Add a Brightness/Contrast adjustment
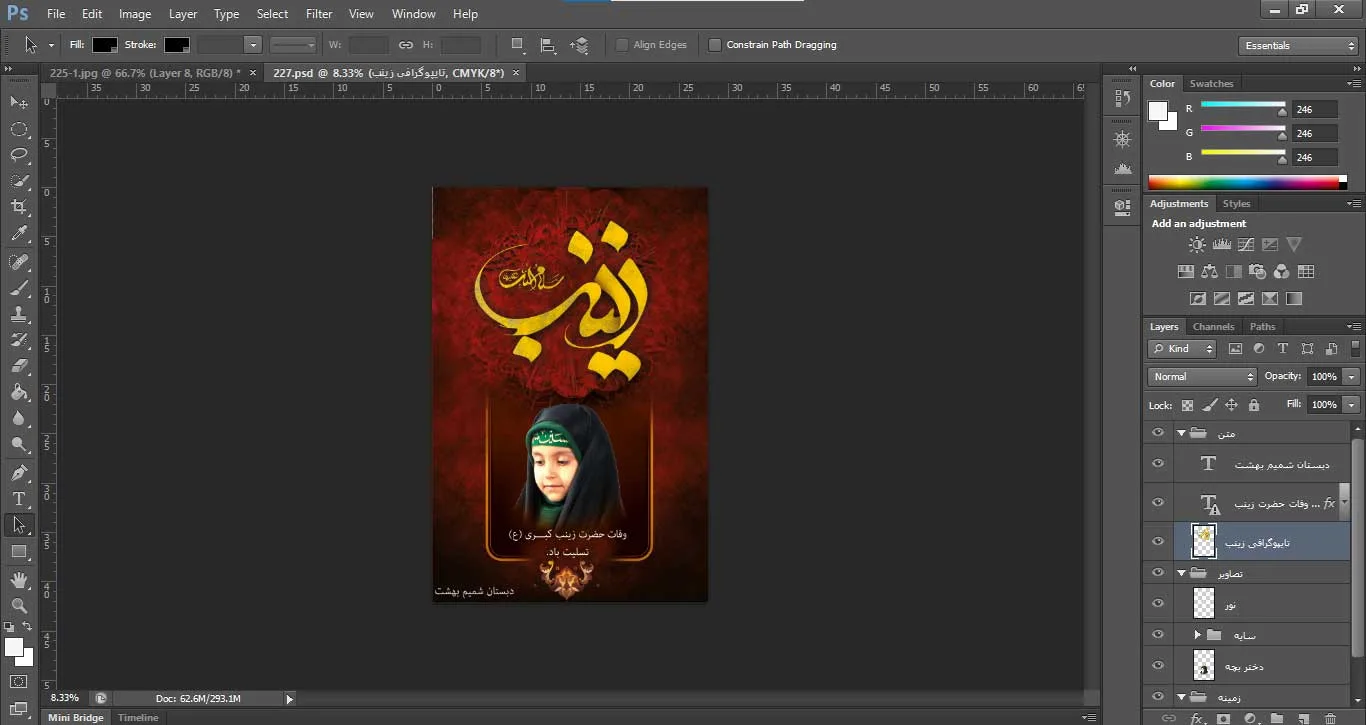Image resolution: width=1366 pixels, height=725 pixels. tap(1197, 245)
